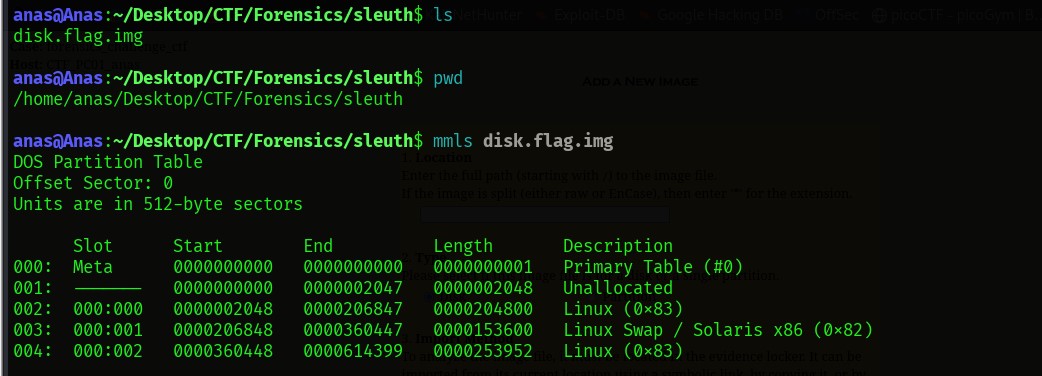
Task: Click the 'Meta' slot in row 000
Action: pyautogui.click(x=93, y=267)
